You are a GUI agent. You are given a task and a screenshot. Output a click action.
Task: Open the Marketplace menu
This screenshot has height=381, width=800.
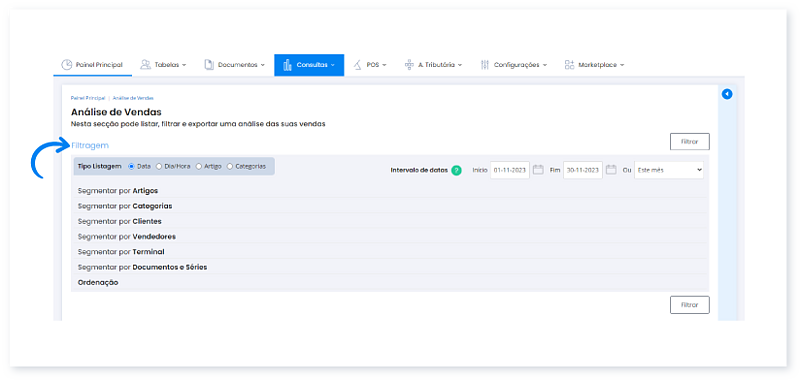(594, 65)
